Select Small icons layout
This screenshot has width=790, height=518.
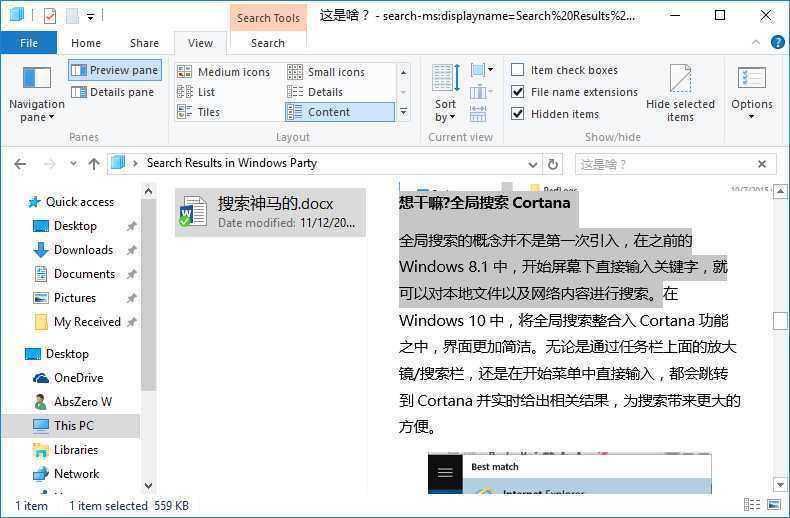coord(326,72)
